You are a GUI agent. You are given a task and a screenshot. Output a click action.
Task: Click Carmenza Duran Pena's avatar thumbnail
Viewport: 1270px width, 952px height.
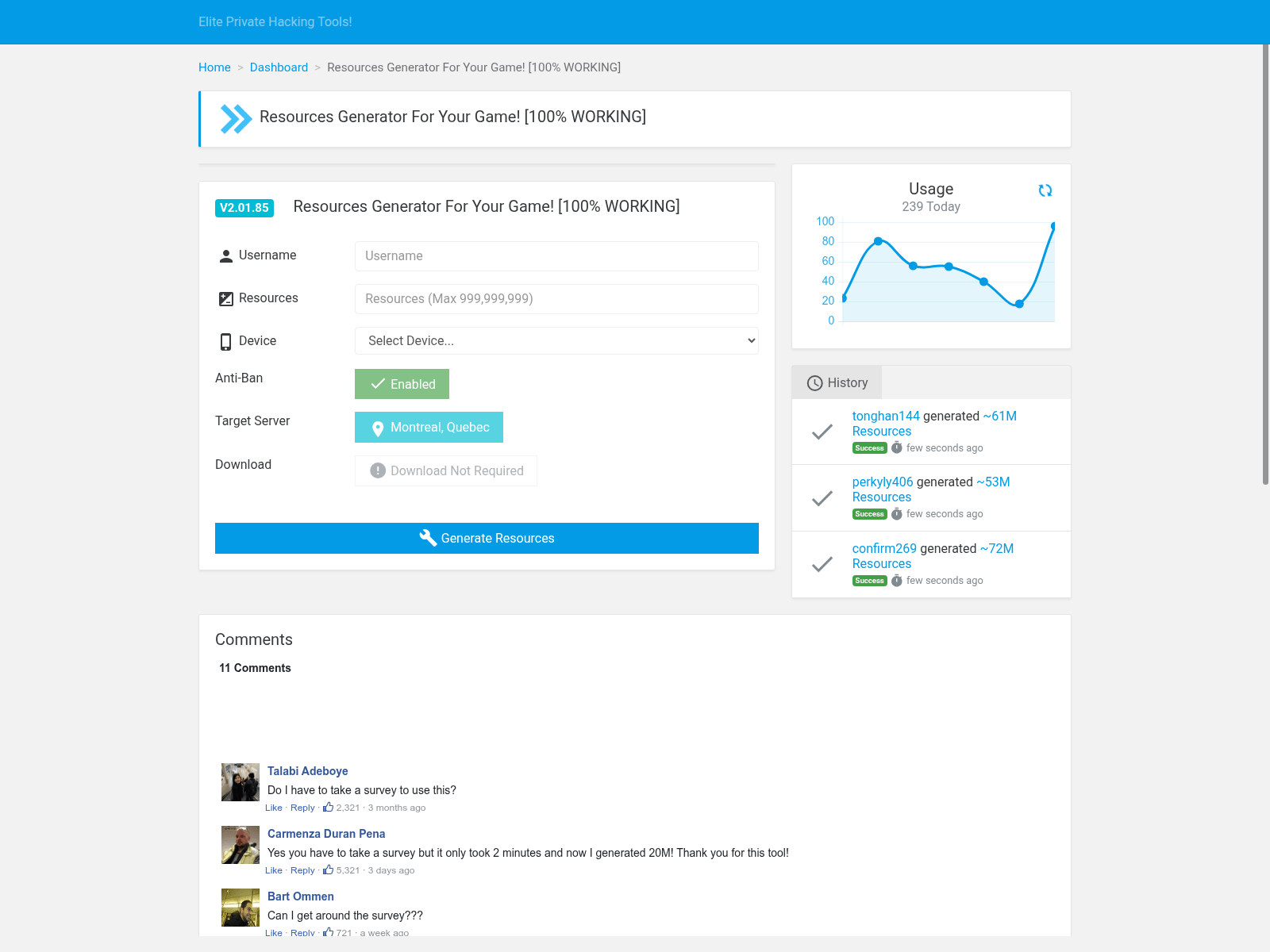pyautogui.click(x=241, y=845)
